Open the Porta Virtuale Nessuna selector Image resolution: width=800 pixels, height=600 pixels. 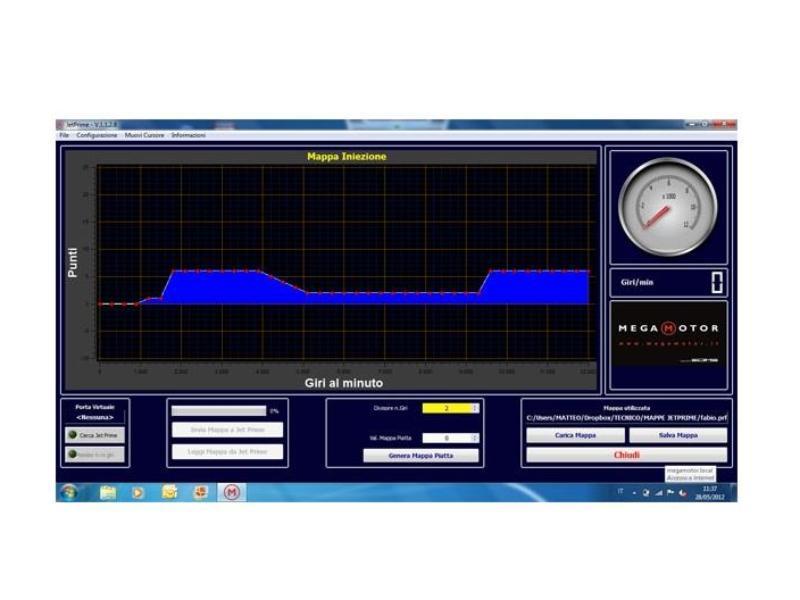(95, 415)
